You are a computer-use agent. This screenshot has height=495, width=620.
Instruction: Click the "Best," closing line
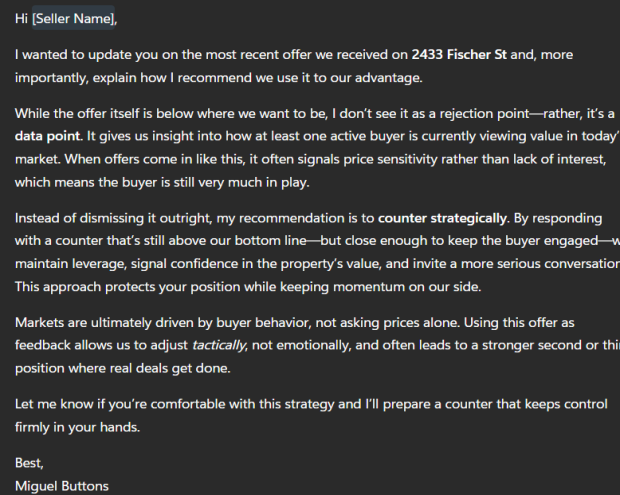click(30, 463)
